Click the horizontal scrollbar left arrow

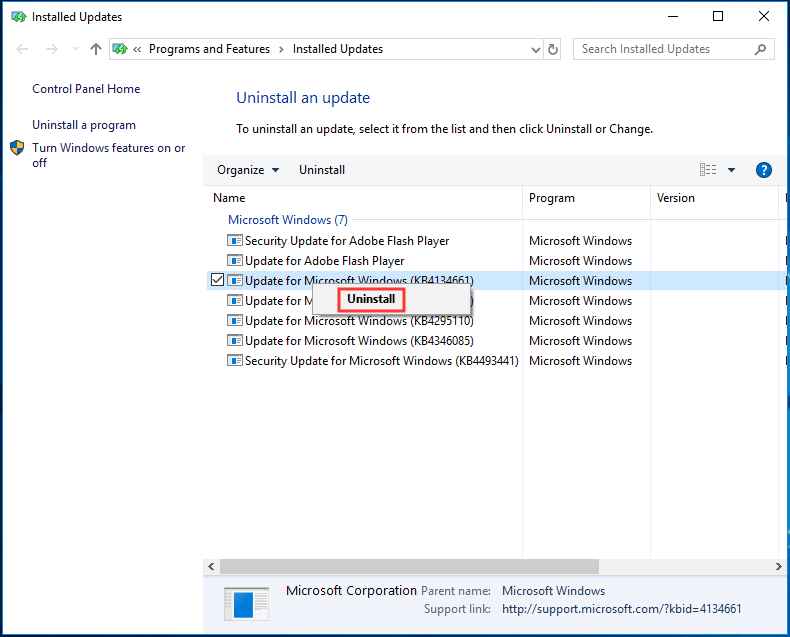[x=211, y=566]
